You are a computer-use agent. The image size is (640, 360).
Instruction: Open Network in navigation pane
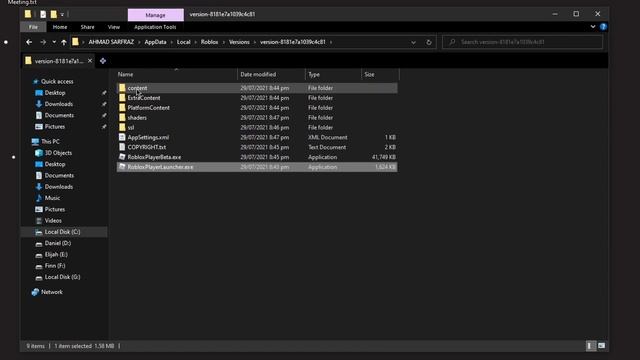pyautogui.click(x=51, y=292)
